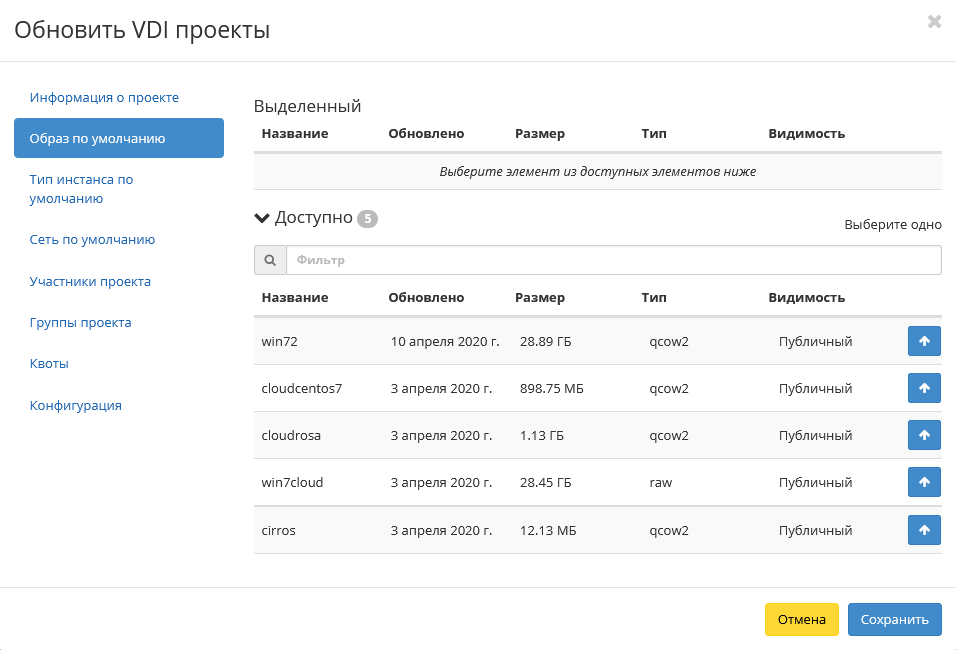
Task: Close the dialog with the X icon
Action: point(934,22)
